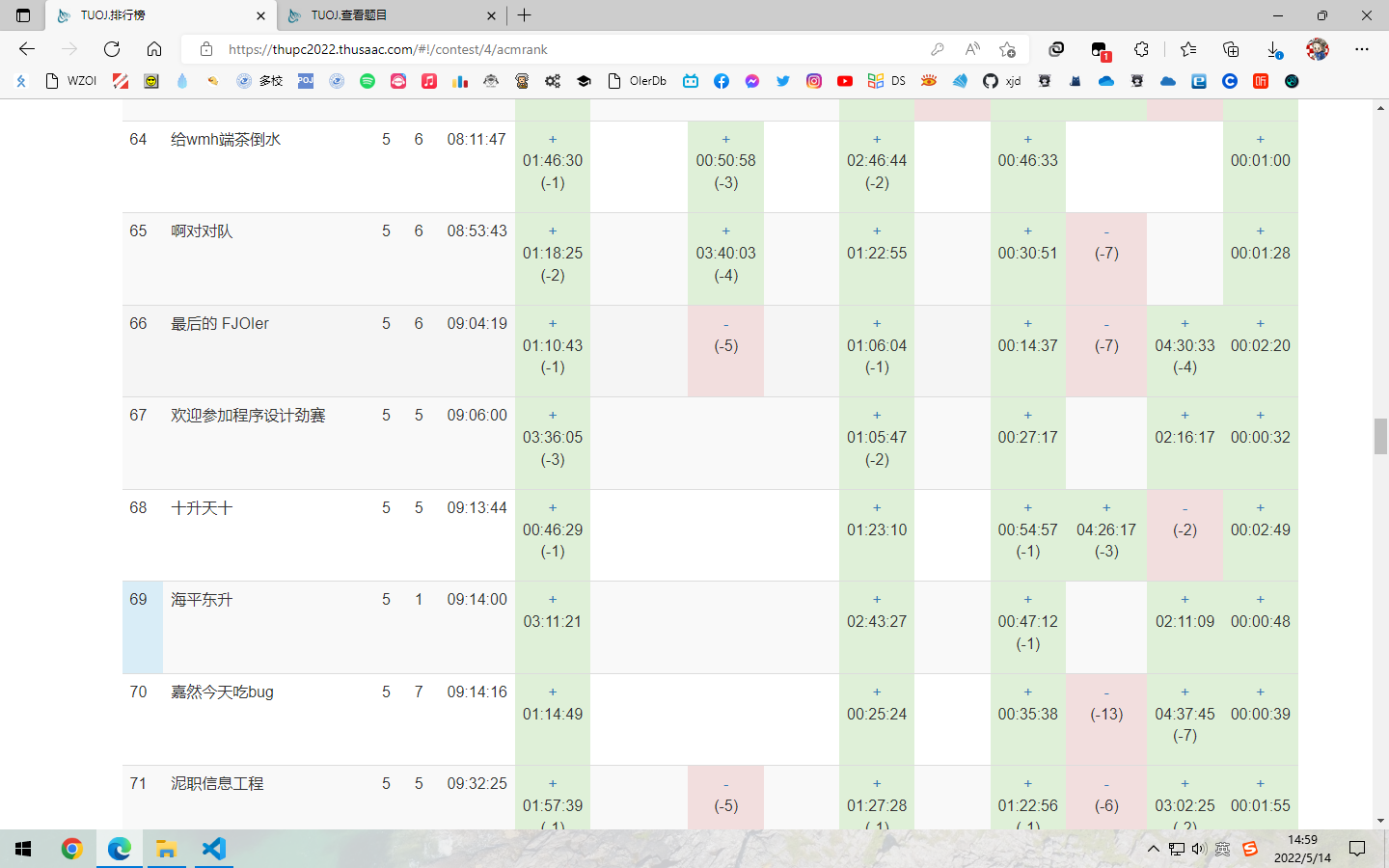Open the Spotify bookmark

pos(368,81)
